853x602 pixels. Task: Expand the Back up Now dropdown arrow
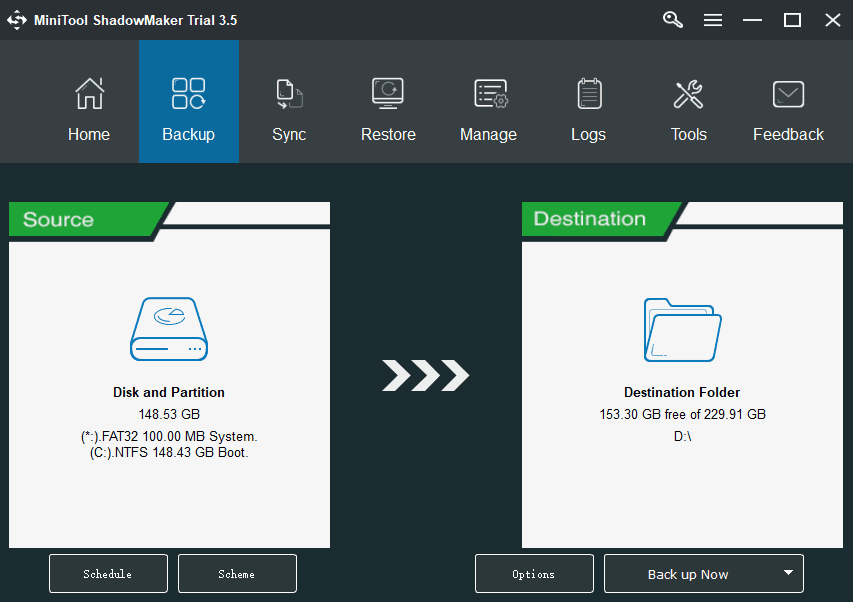[788, 573]
